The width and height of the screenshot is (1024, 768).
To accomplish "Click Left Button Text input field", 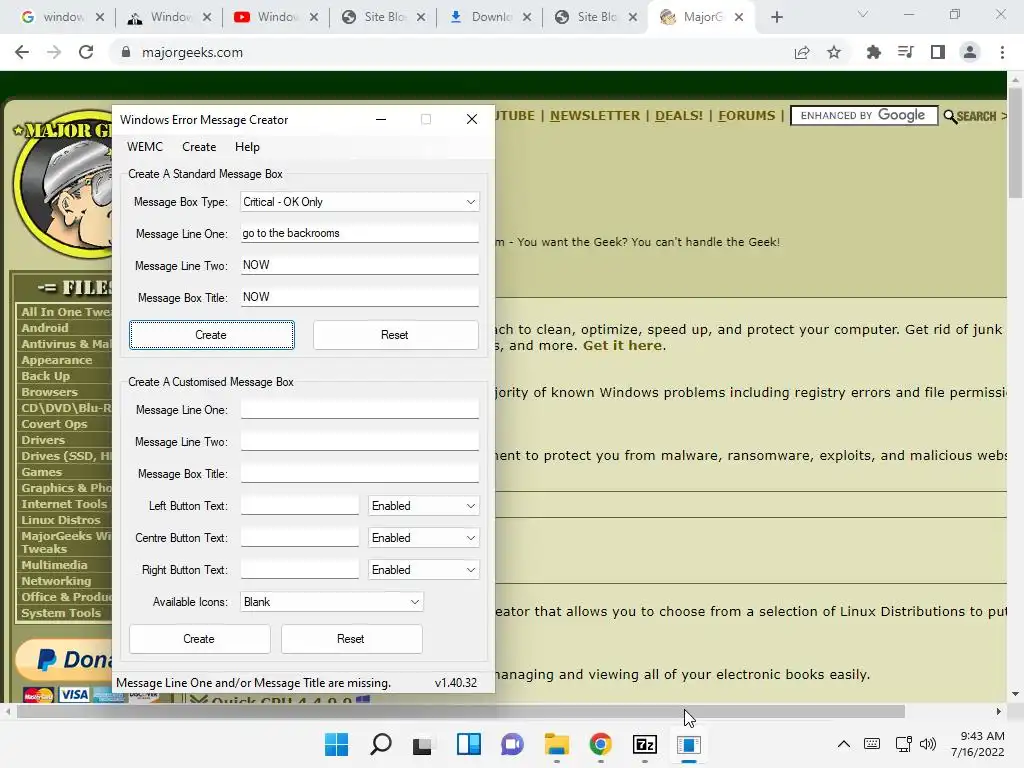I will tap(300, 505).
